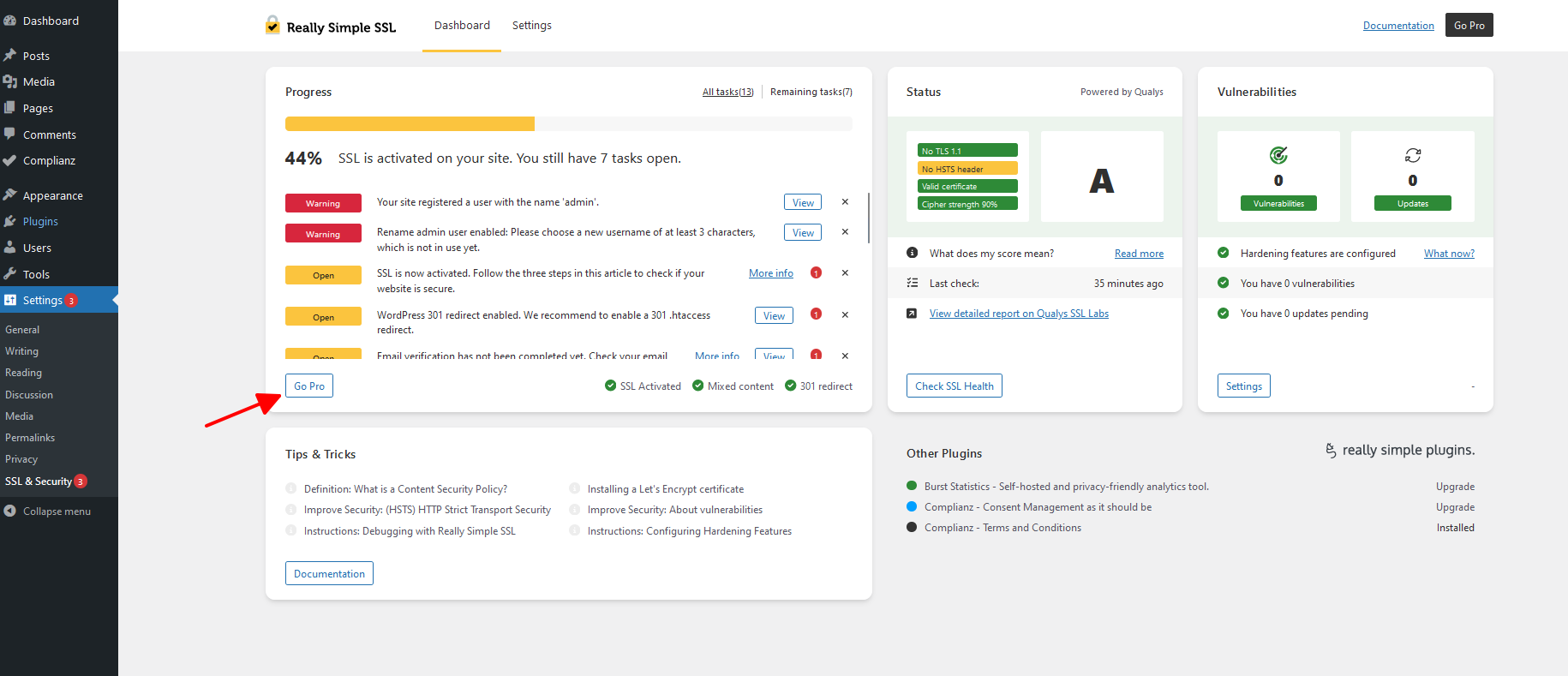
Task: Click the Really Simple SSL padlock logo
Action: [272, 25]
